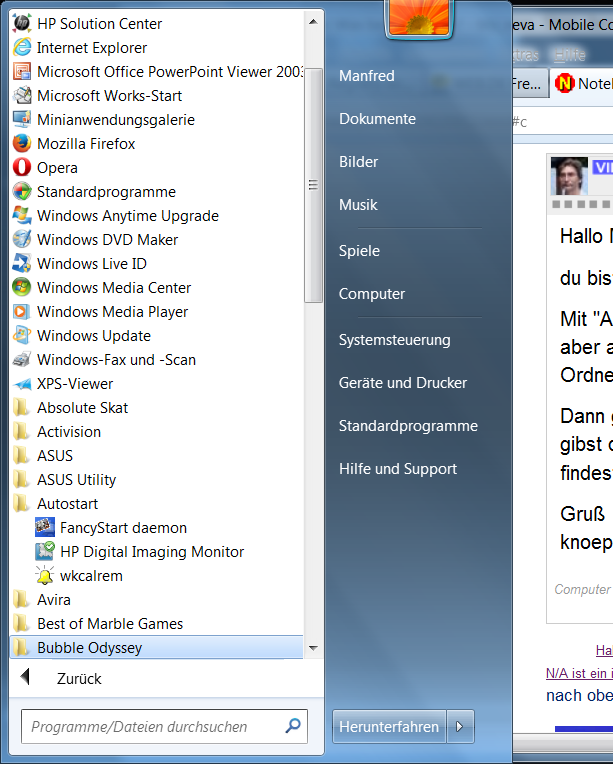Open Hilfe menu in browser window
This screenshot has height=764, width=613.
570,55
